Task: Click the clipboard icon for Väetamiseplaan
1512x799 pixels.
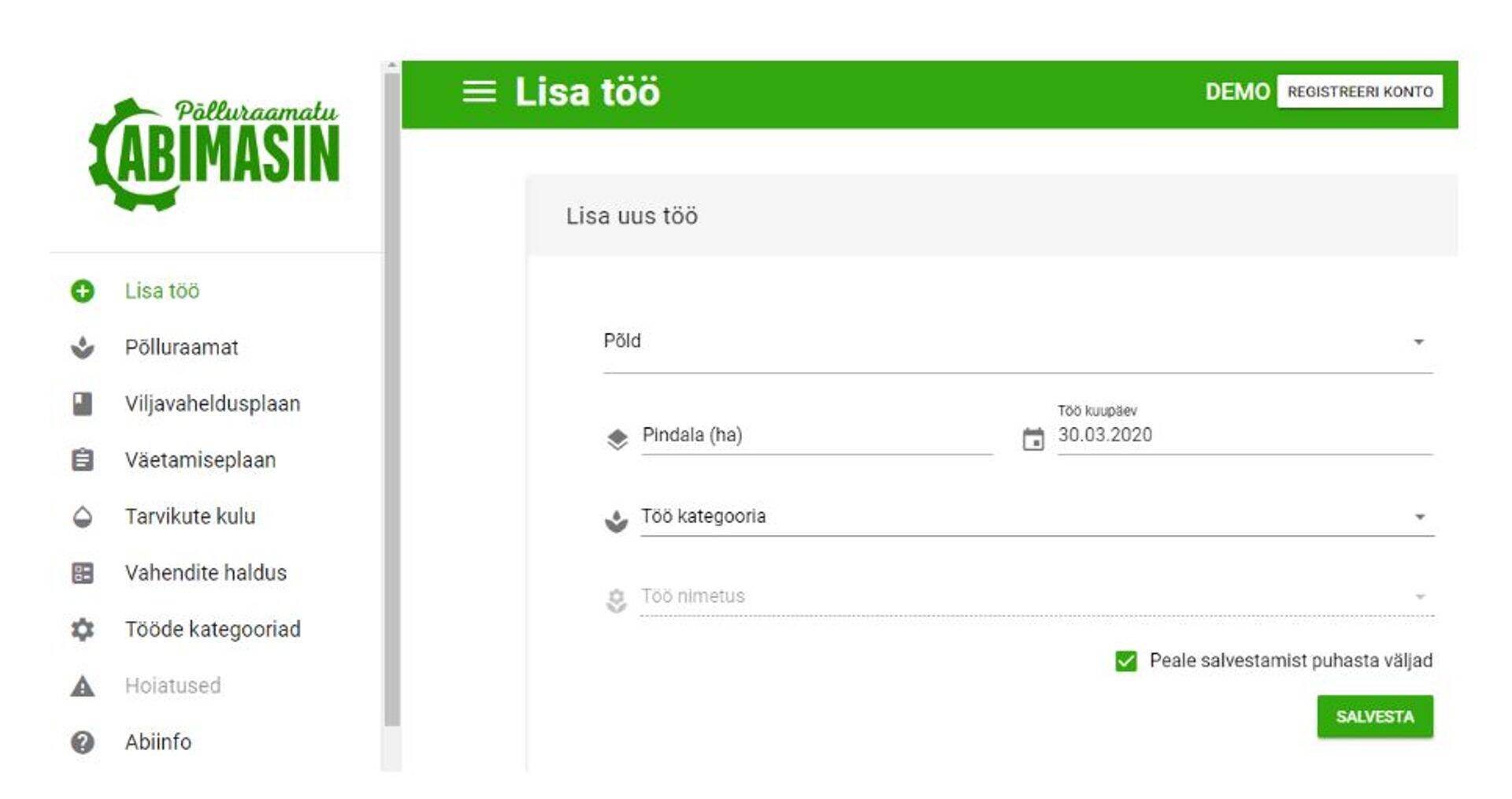Action: pos(83,460)
